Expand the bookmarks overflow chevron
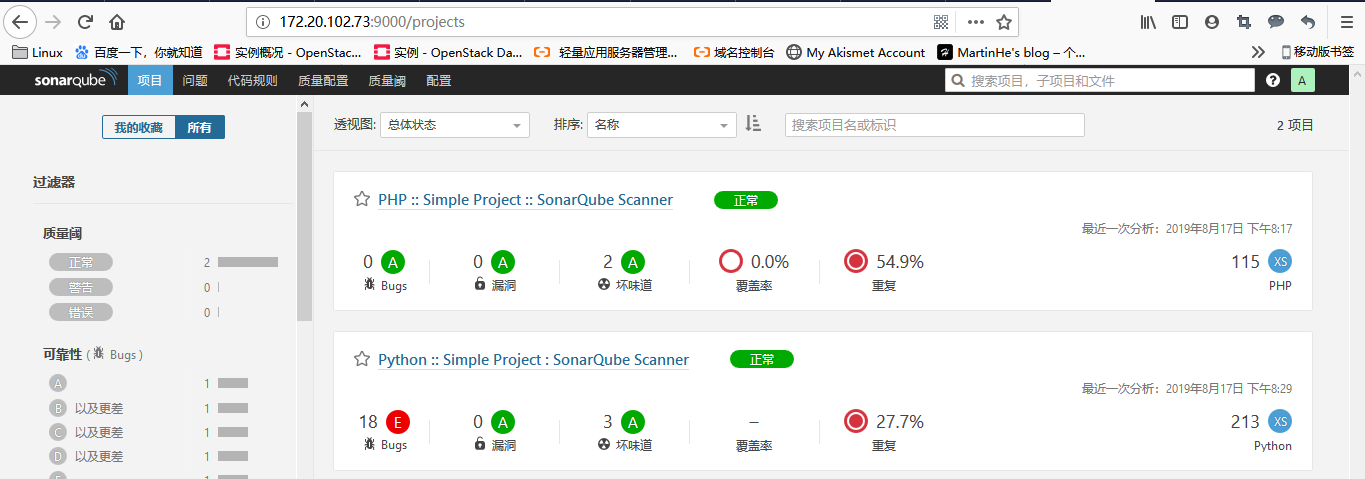The height and width of the screenshot is (479, 1365). point(1258,52)
